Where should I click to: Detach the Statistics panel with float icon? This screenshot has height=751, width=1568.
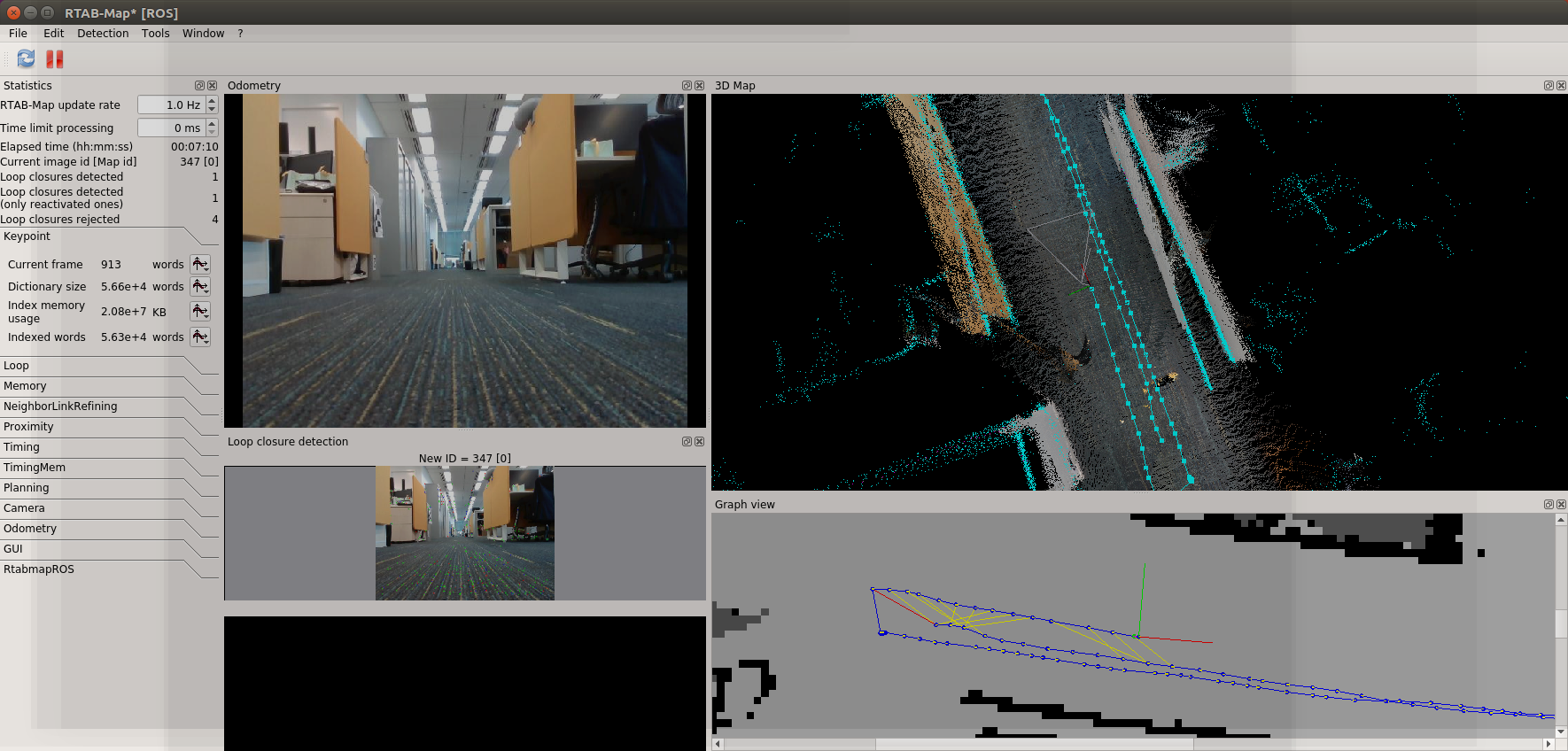click(x=199, y=86)
